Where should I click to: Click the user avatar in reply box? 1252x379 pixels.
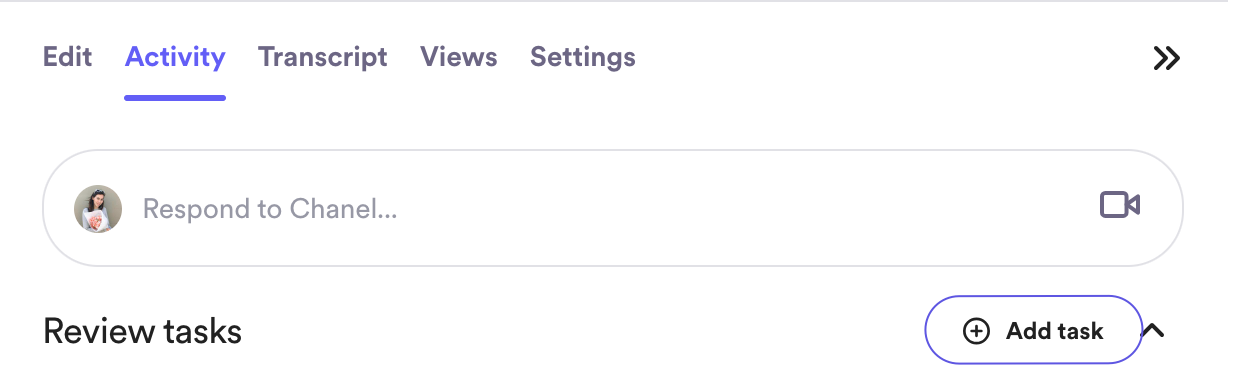click(x=98, y=209)
